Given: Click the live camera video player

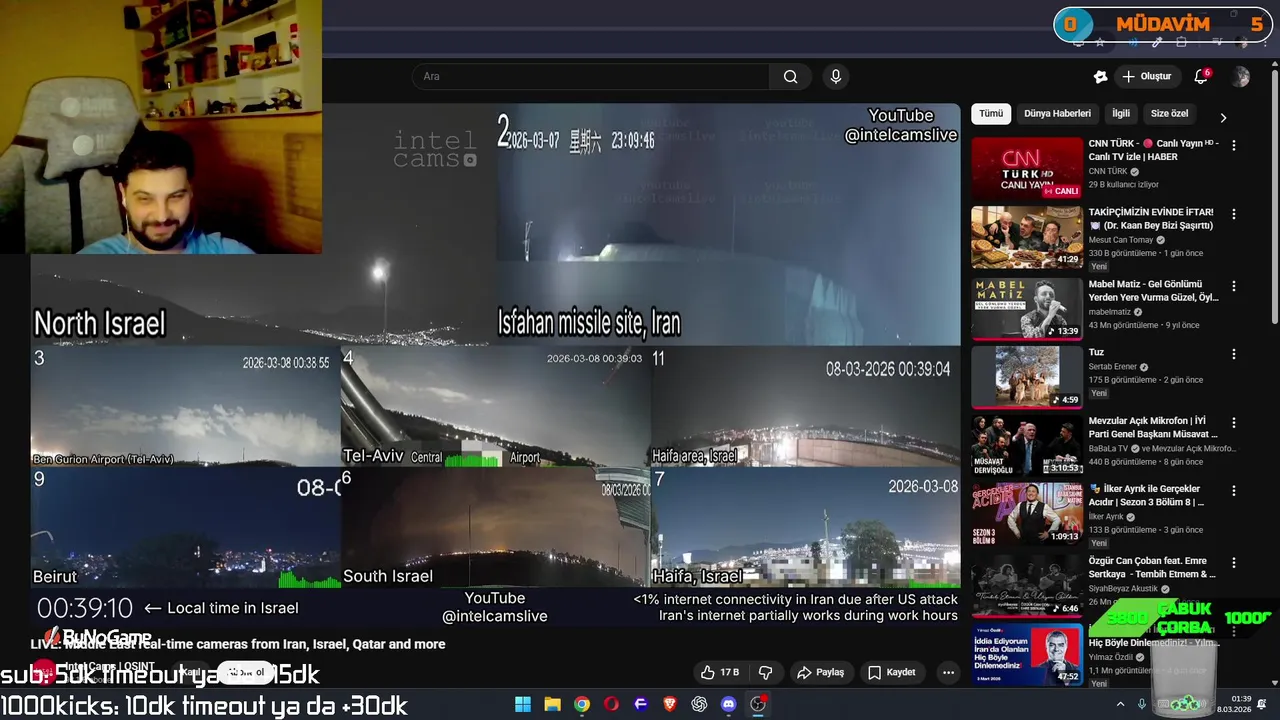Looking at the screenshot, I should tap(495, 364).
